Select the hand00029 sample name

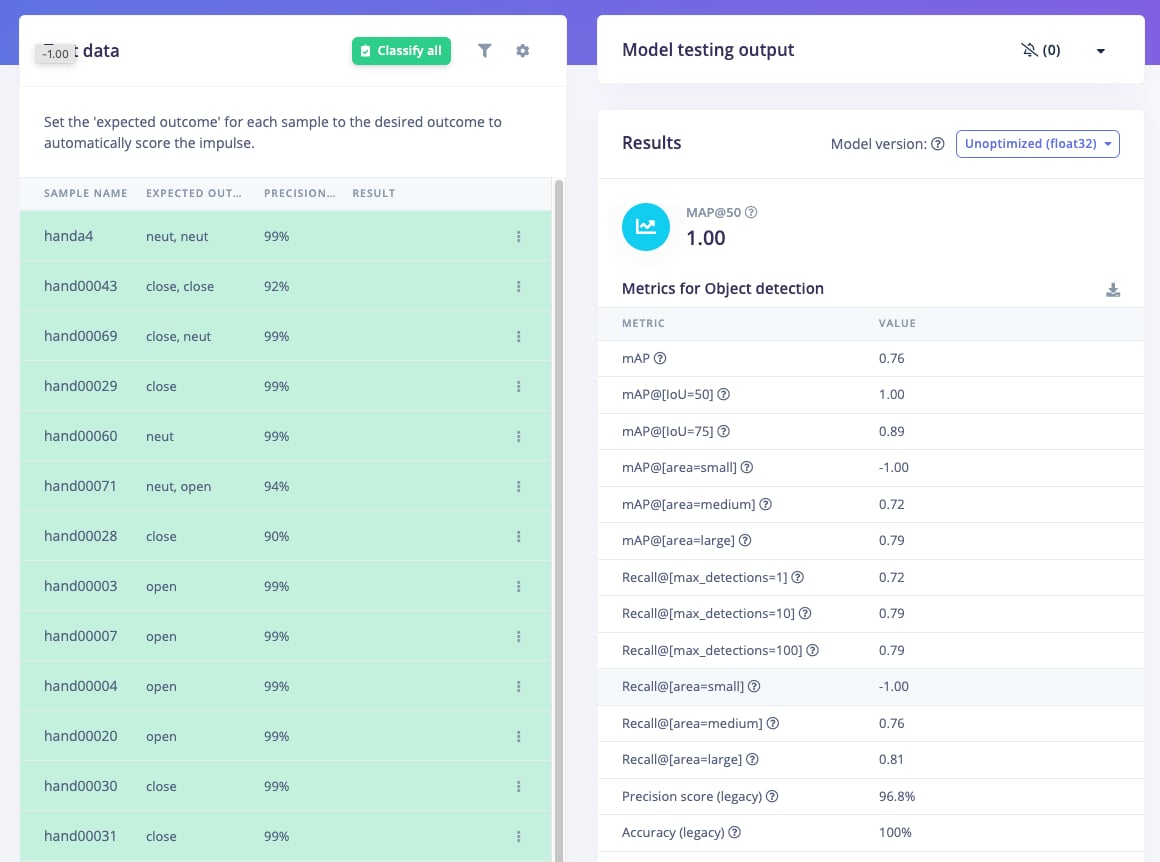pyautogui.click(x=80, y=386)
